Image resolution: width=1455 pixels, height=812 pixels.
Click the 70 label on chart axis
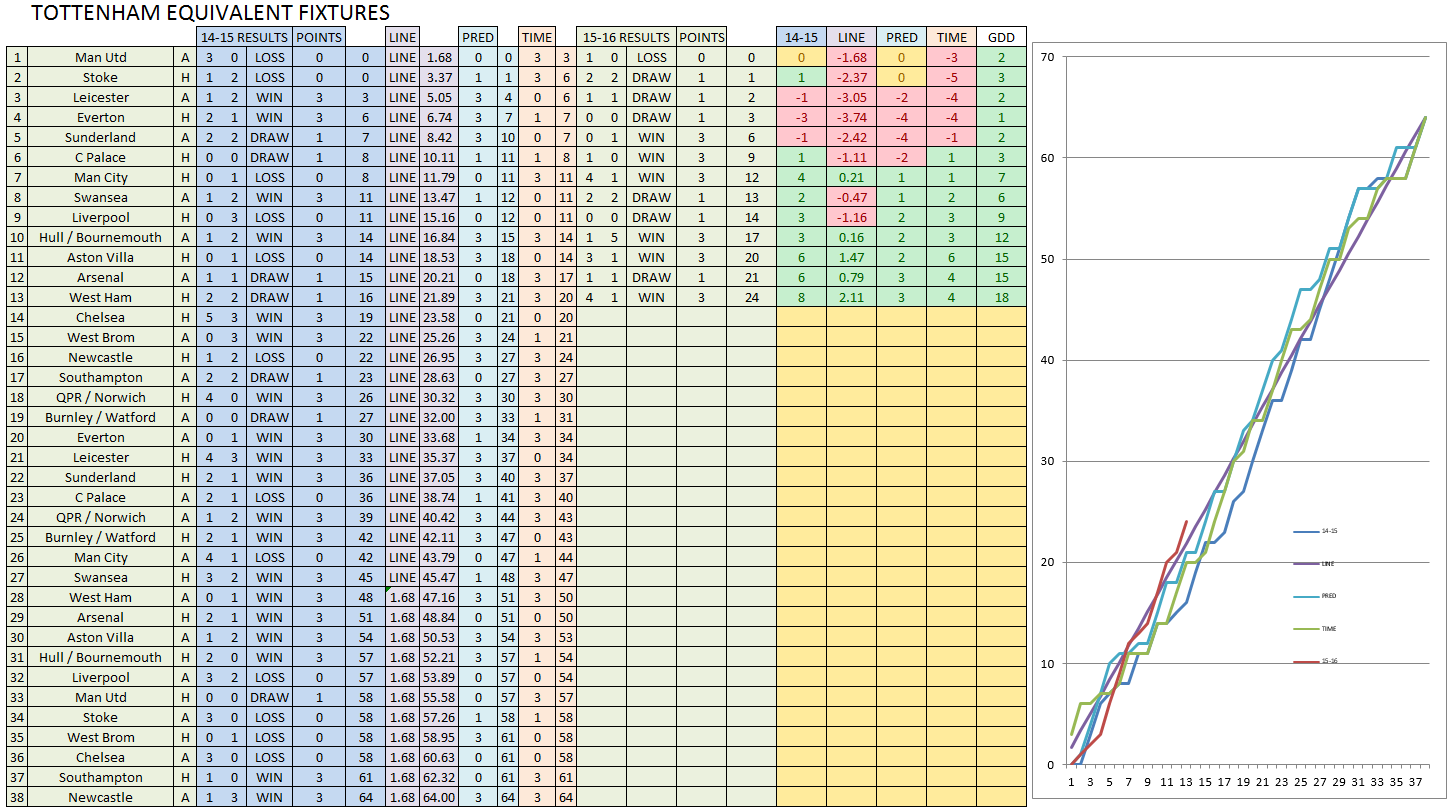[x=1049, y=57]
